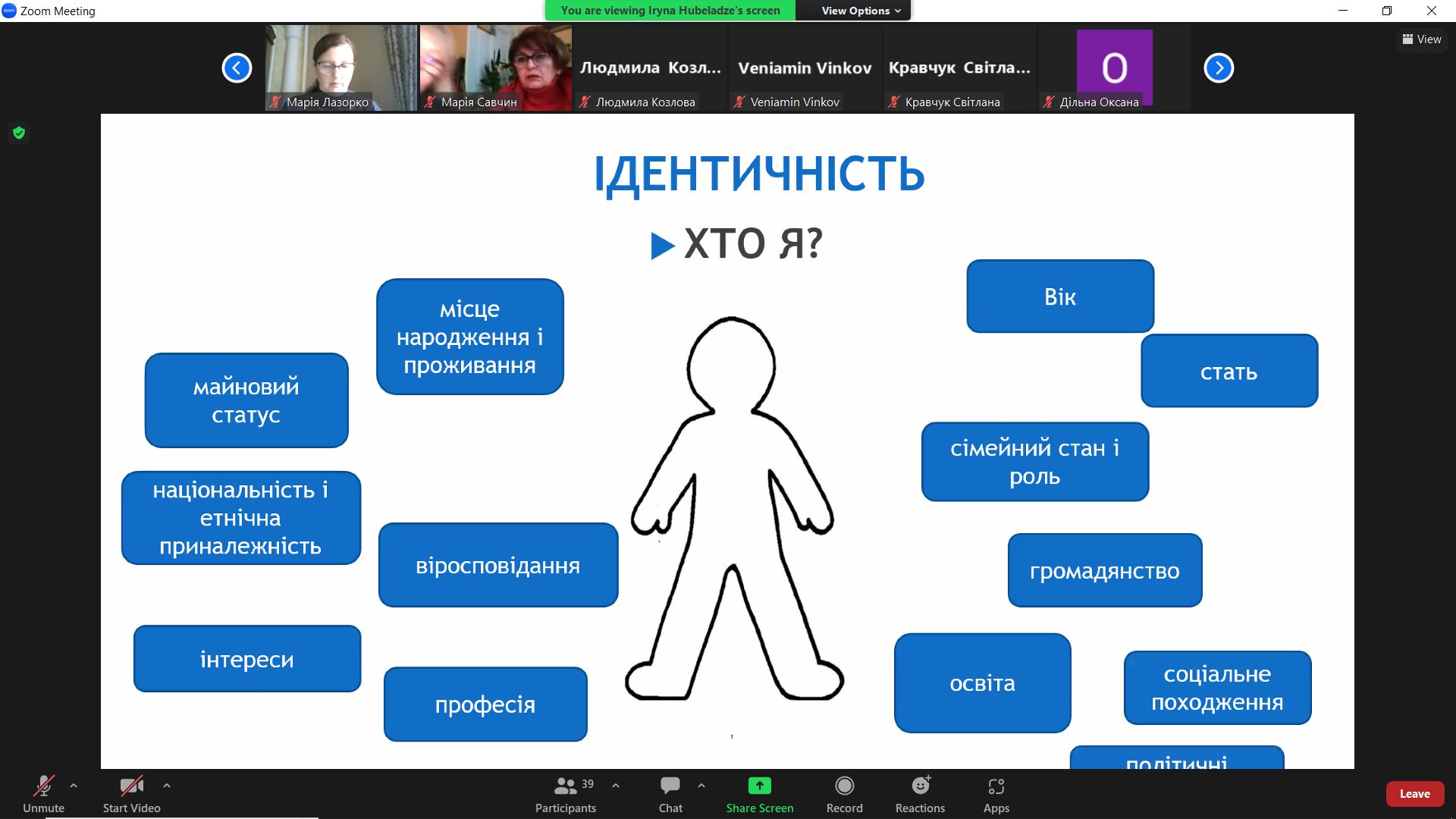Select Марія Лазорко video thumbnail
This screenshot has width=1456, height=819.
point(341,67)
